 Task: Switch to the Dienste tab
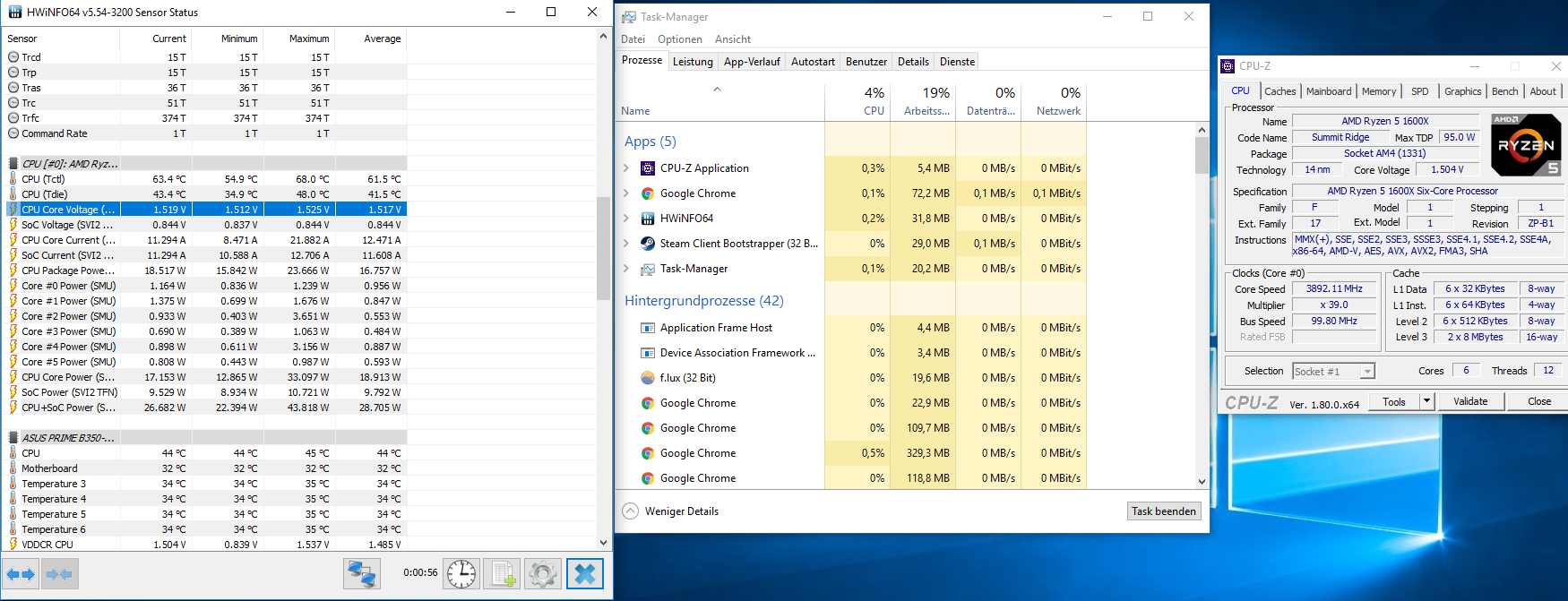(957, 62)
